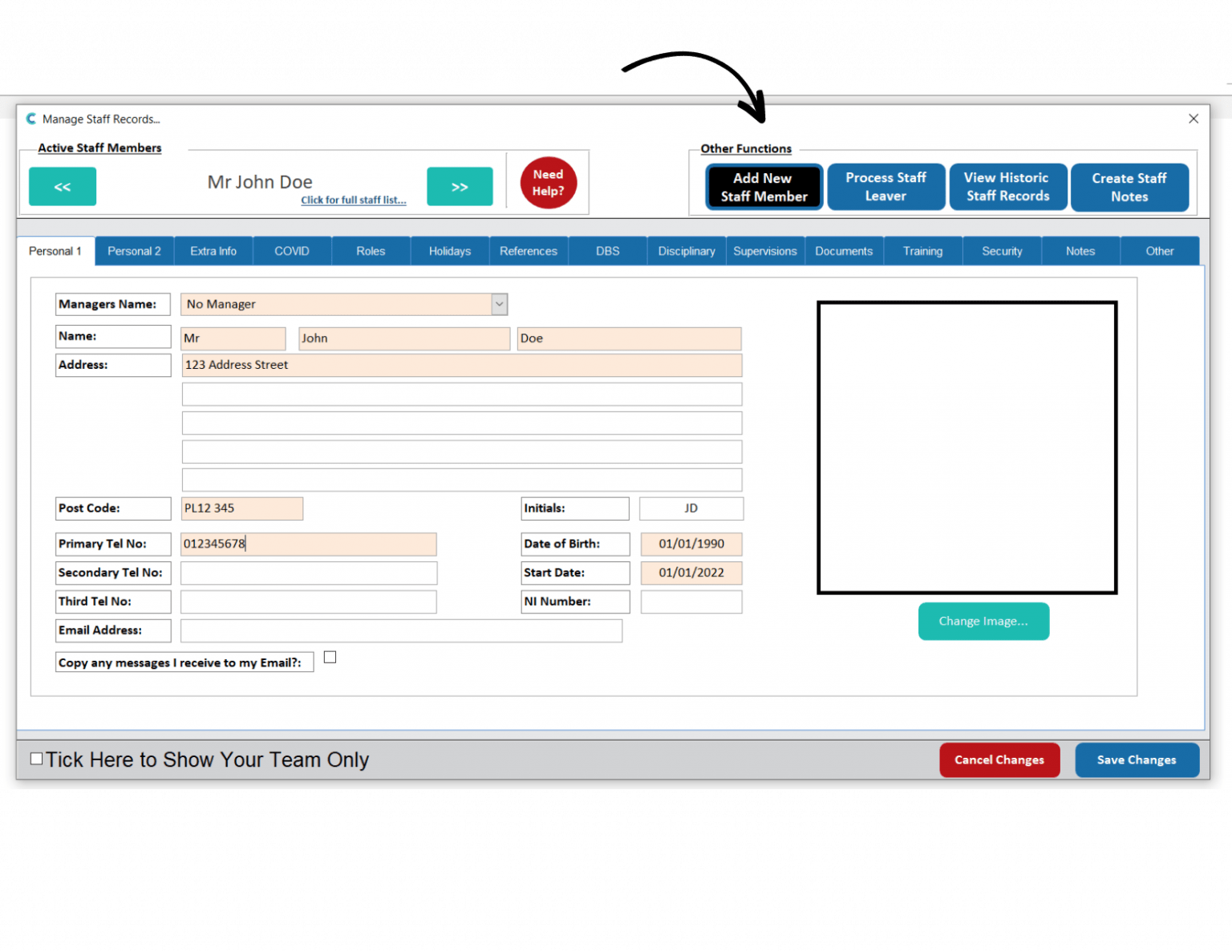This screenshot has width=1232, height=952.
Task: Enable Copy any messages to my Email
Action: [x=330, y=656]
